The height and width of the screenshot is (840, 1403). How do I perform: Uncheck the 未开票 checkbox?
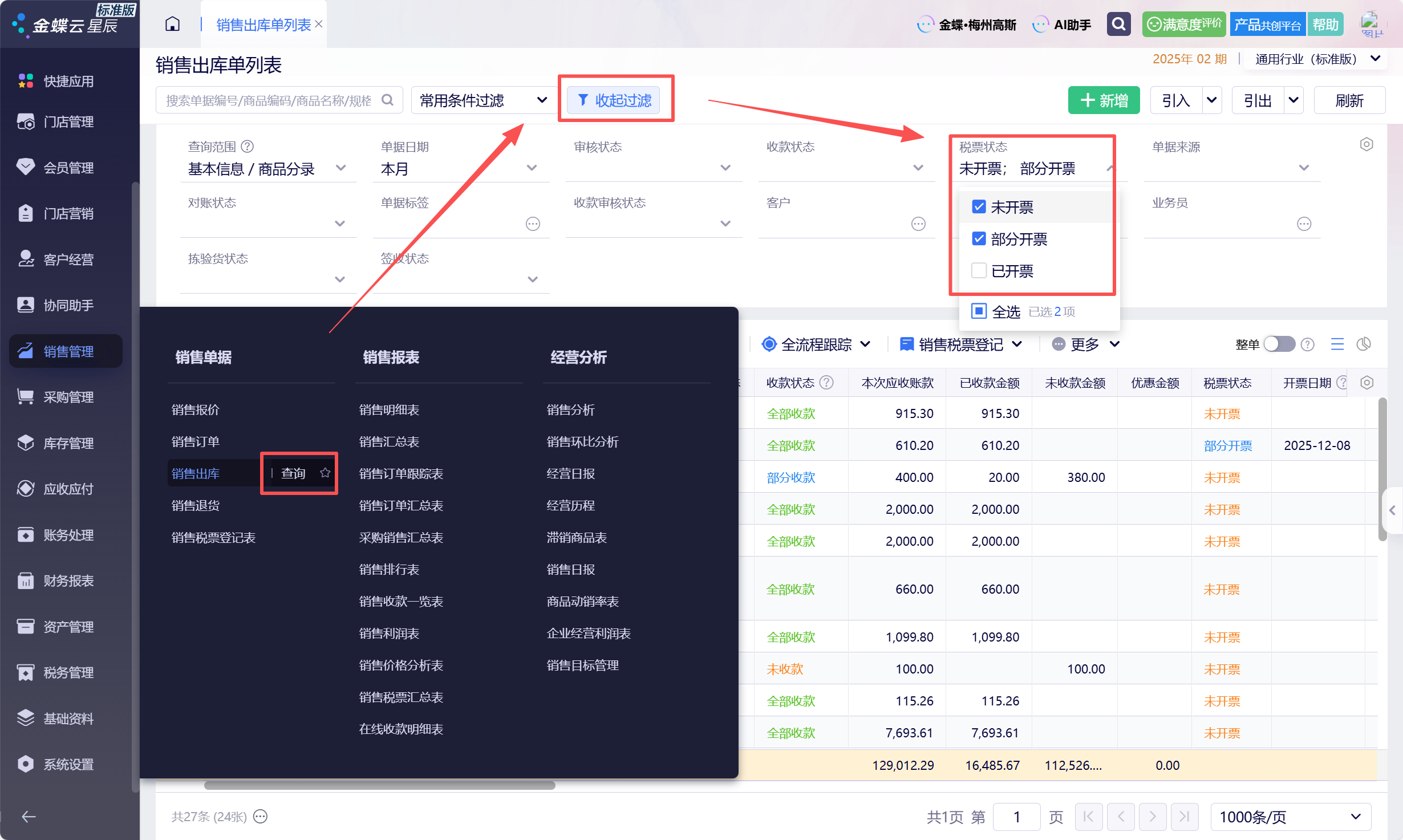(x=979, y=206)
